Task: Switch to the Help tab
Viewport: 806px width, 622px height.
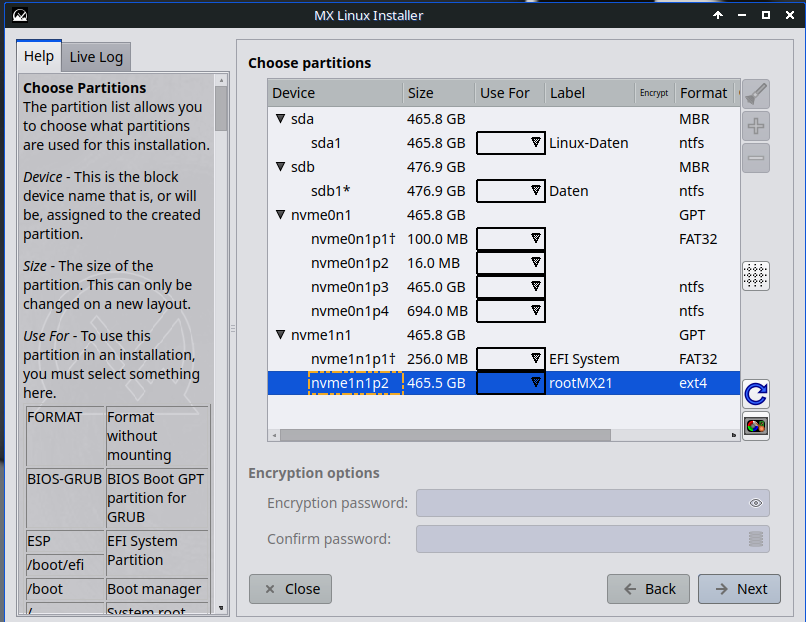Action: [39, 56]
